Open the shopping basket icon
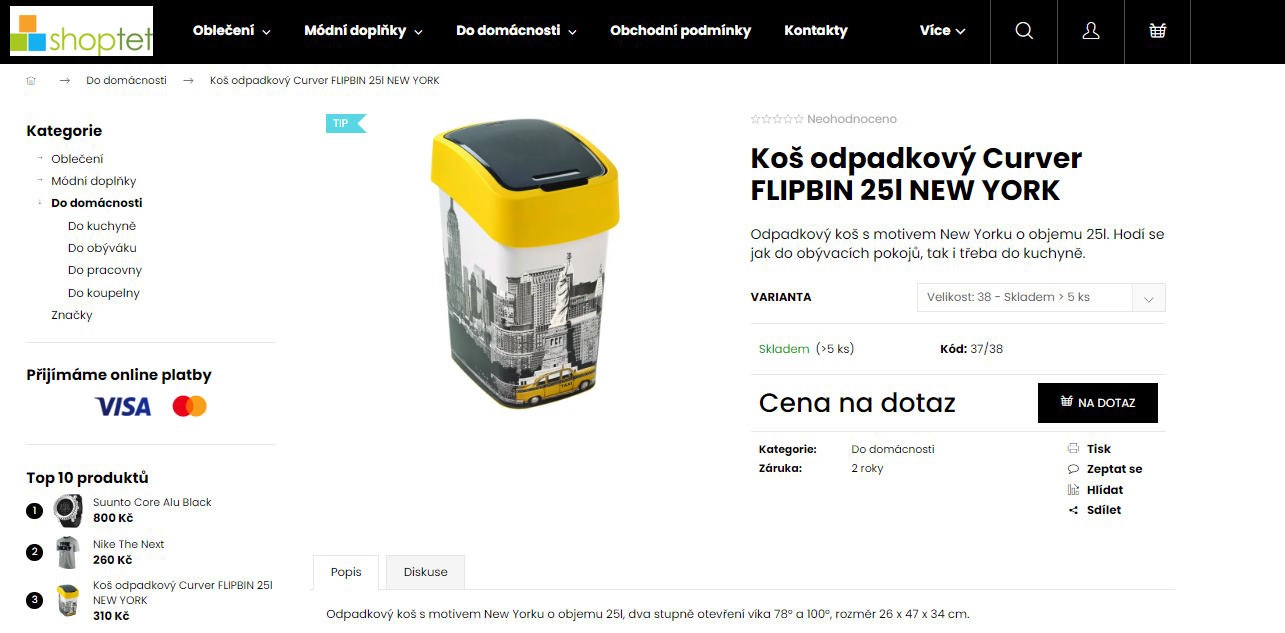1285x633 pixels. 1157,31
